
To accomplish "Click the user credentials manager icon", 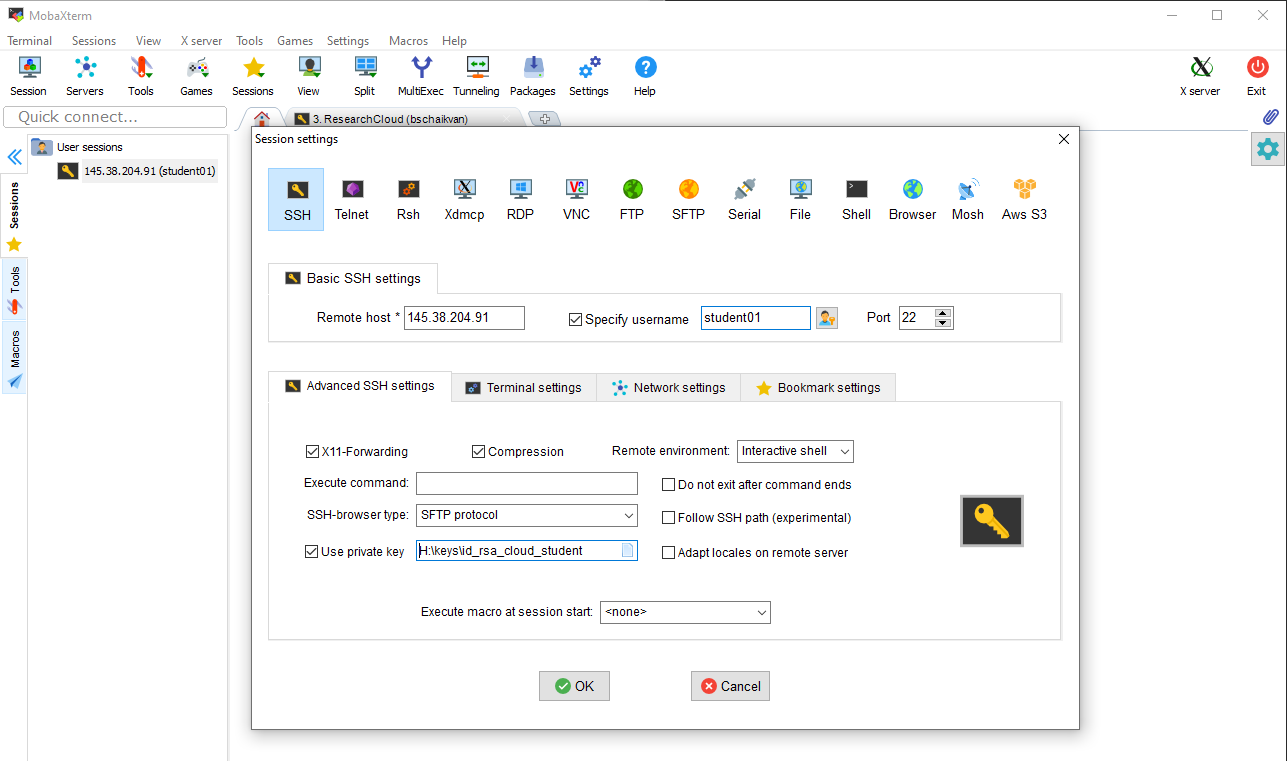I will click(x=826, y=318).
